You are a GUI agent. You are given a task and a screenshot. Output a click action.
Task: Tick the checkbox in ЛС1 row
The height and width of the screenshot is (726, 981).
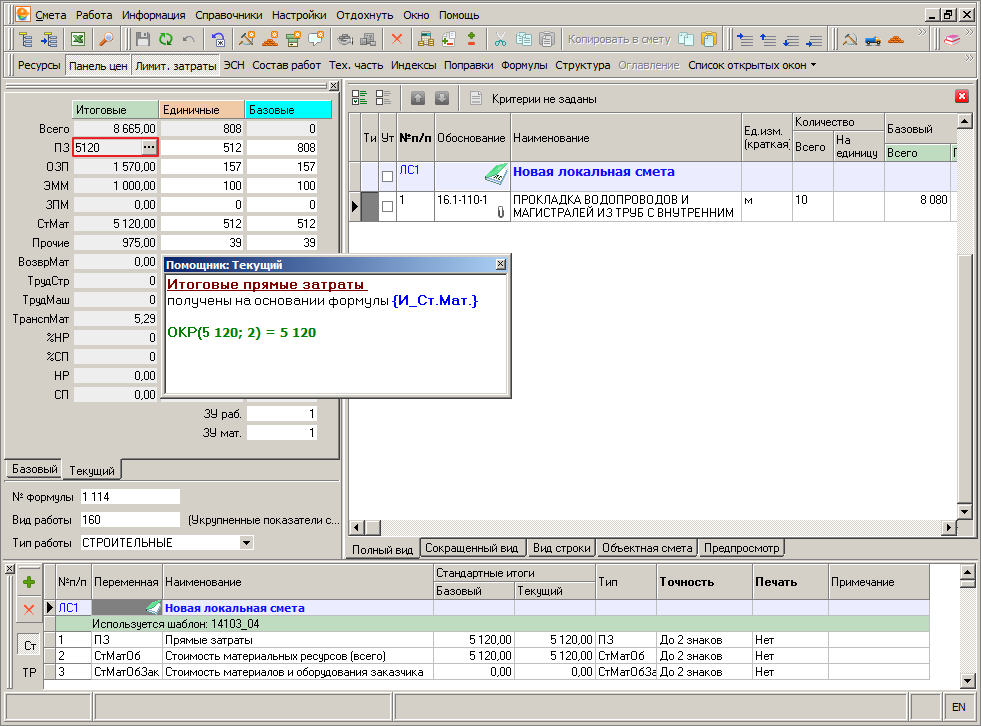click(387, 176)
